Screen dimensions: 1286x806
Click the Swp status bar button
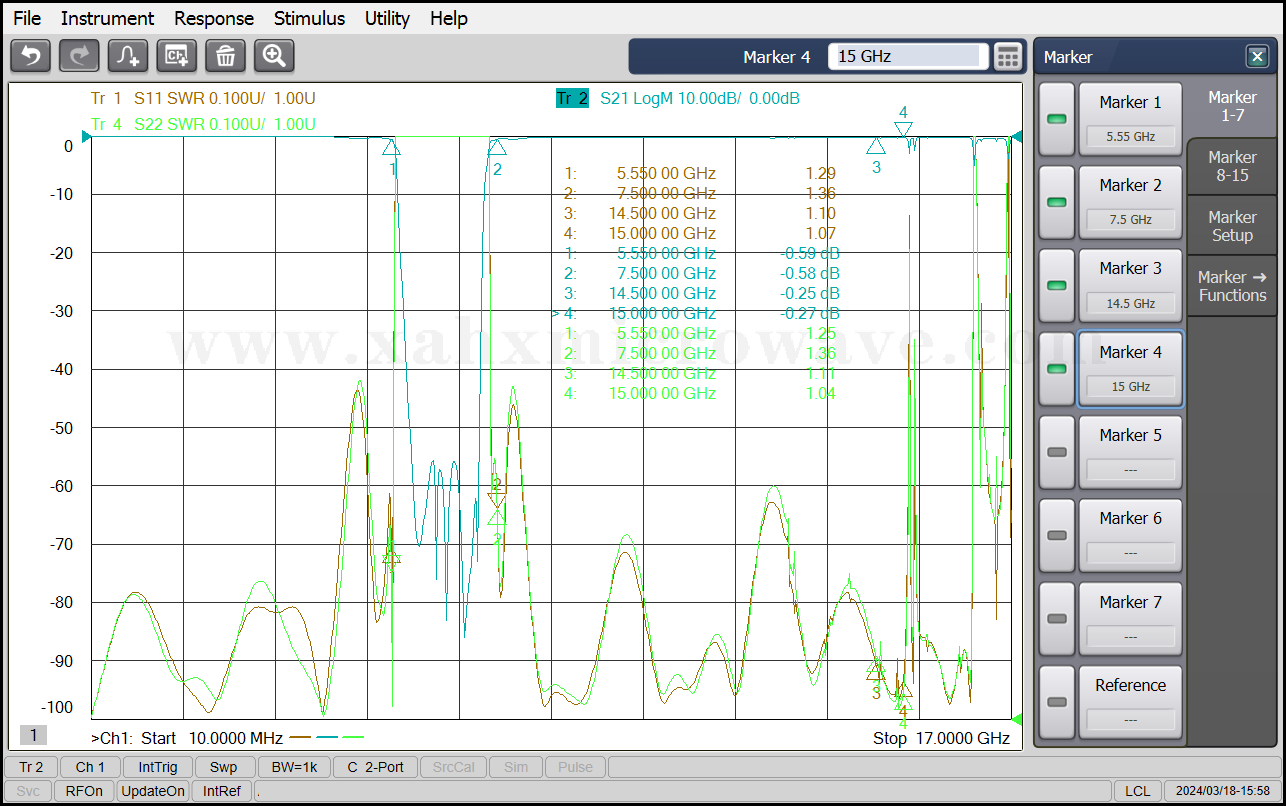click(224, 767)
